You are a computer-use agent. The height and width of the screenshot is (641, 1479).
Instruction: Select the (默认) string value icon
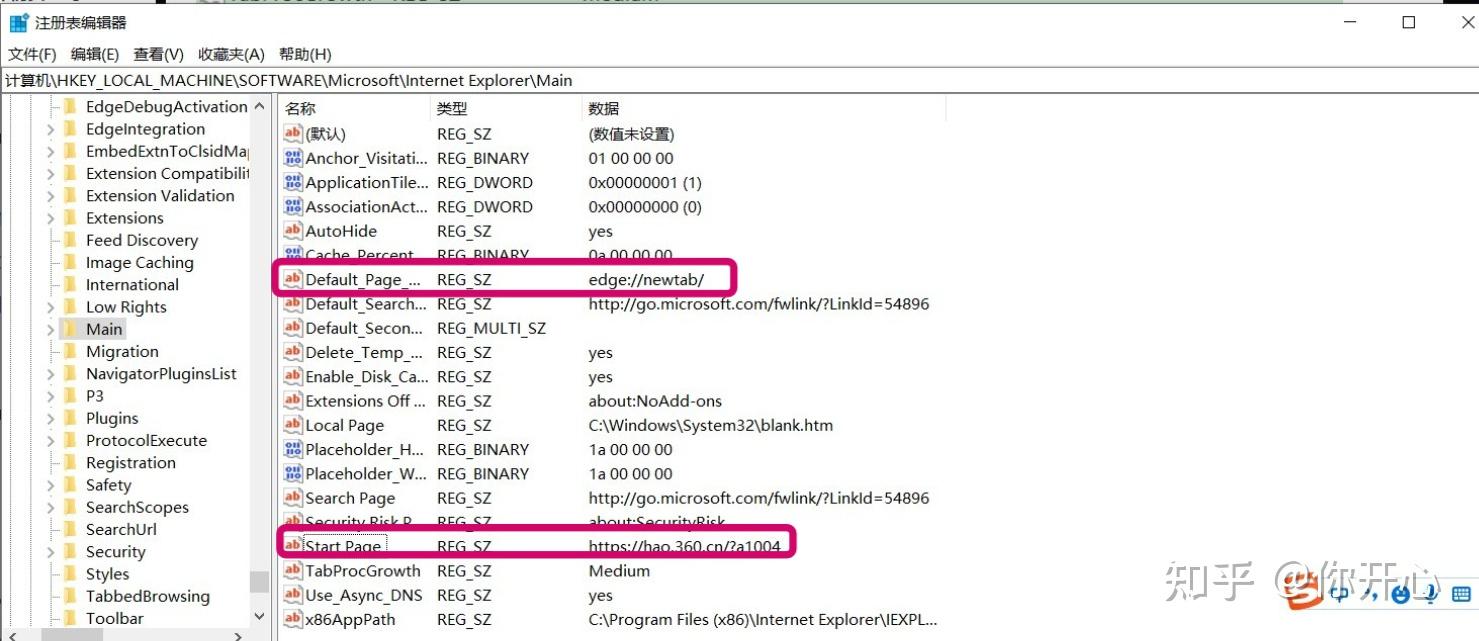tap(293, 134)
